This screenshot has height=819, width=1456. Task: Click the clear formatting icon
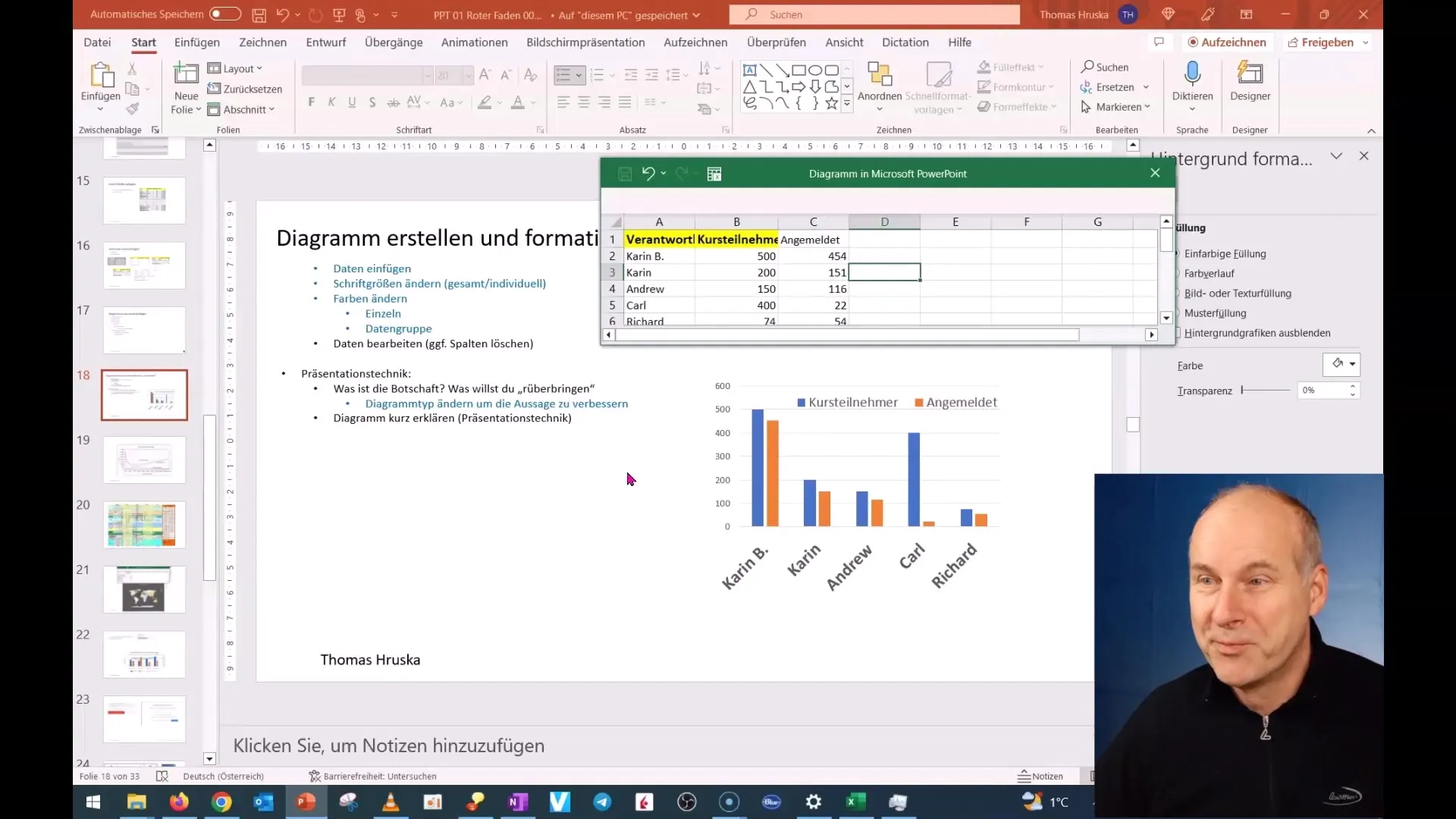(531, 74)
